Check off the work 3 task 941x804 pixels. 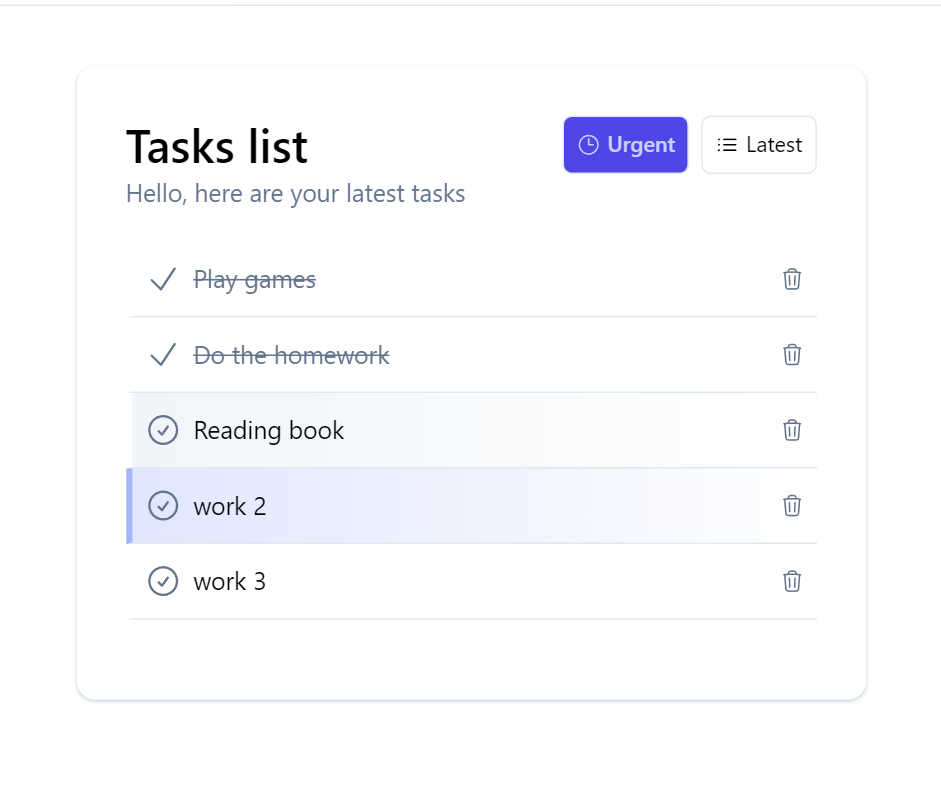click(163, 581)
